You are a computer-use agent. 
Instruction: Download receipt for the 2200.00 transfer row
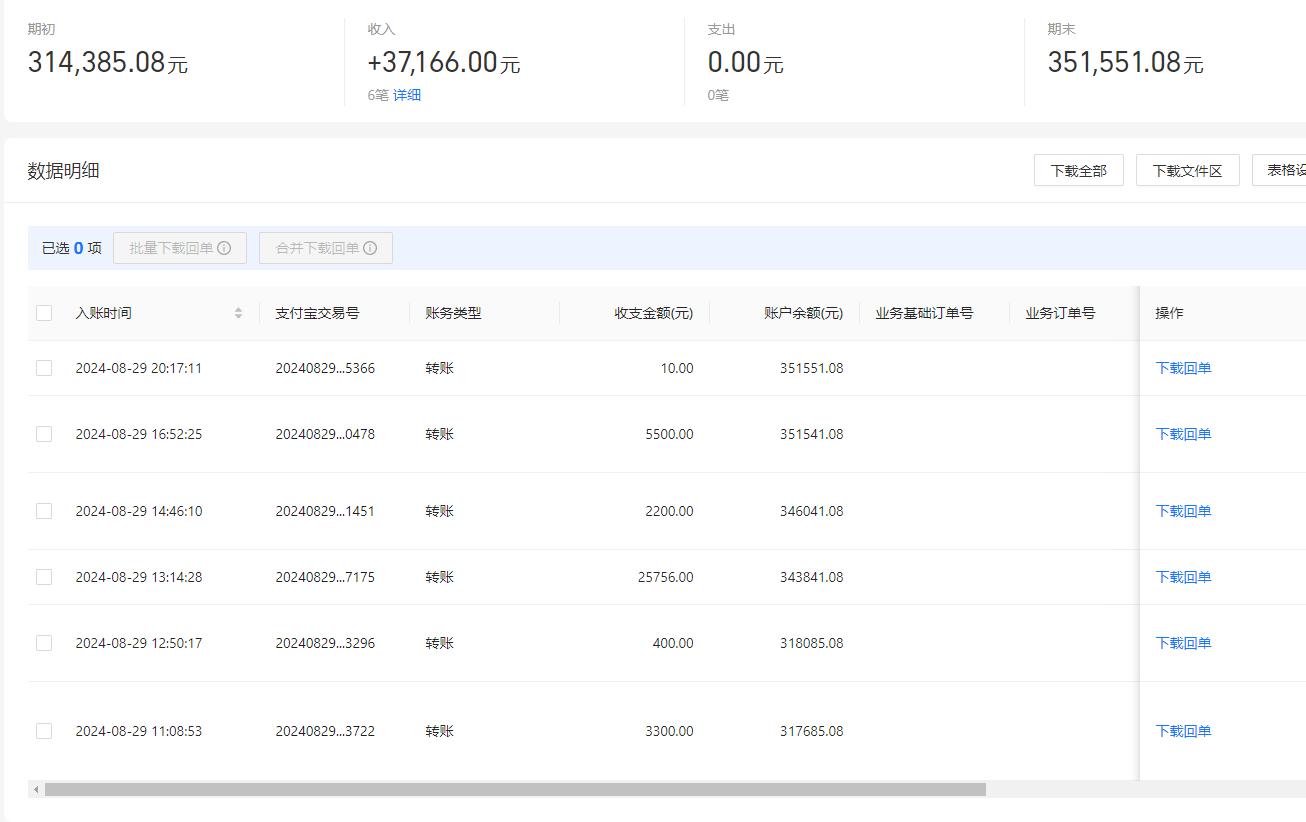pos(1183,511)
